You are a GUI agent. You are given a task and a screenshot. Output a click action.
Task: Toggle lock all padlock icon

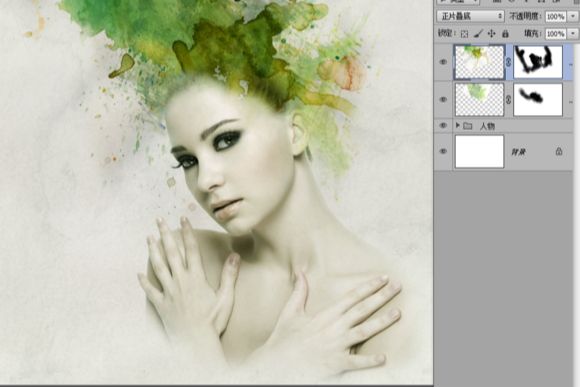[x=505, y=34]
